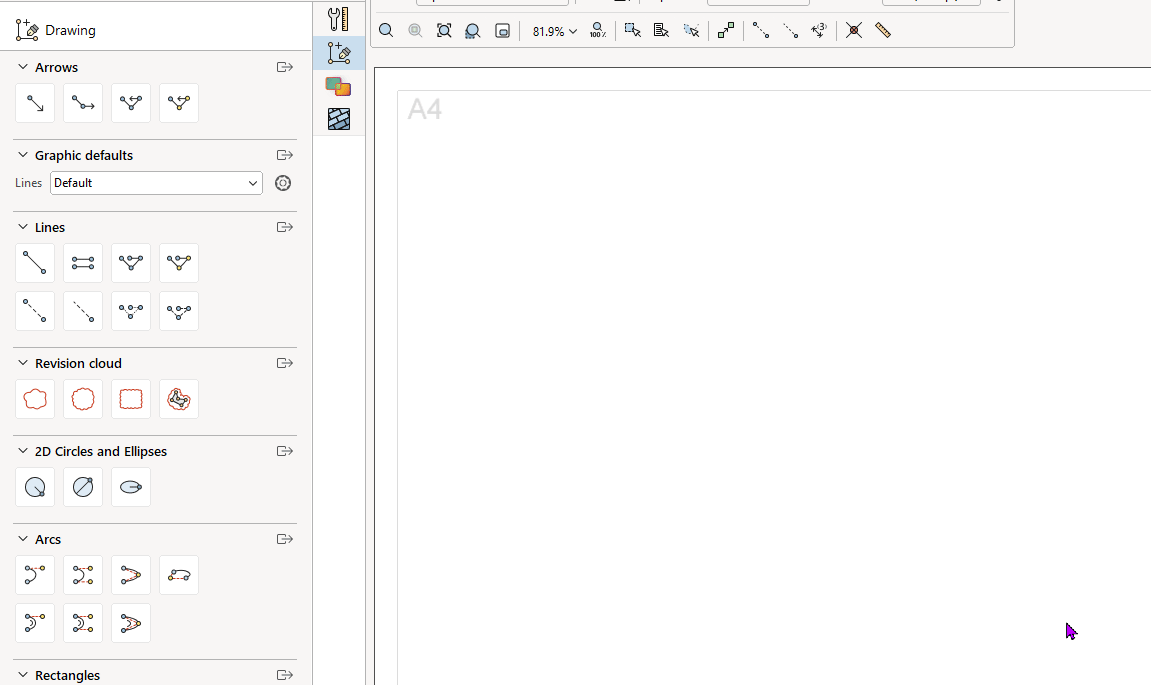Screen dimensions: 1151x685
Task: Collapse the 2D Circles and Ellipses section
Action: click(23, 451)
